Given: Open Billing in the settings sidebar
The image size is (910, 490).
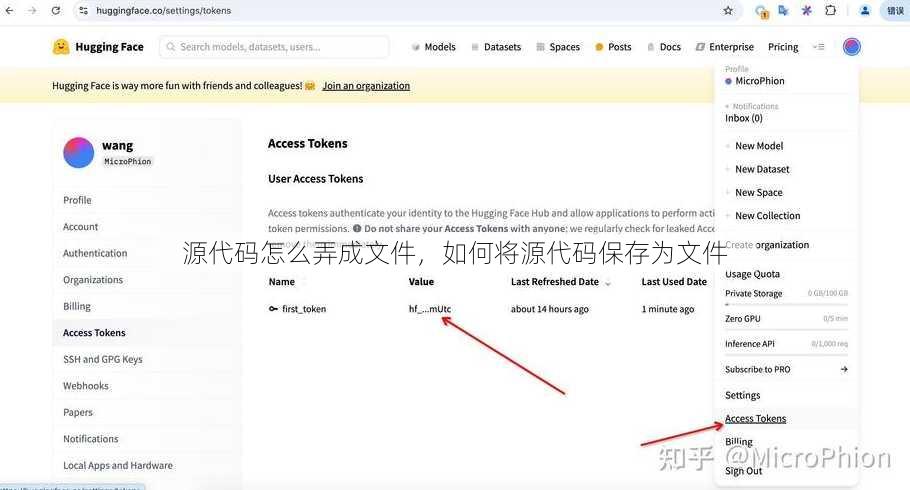Looking at the screenshot, I should click(x=77, y=306).
